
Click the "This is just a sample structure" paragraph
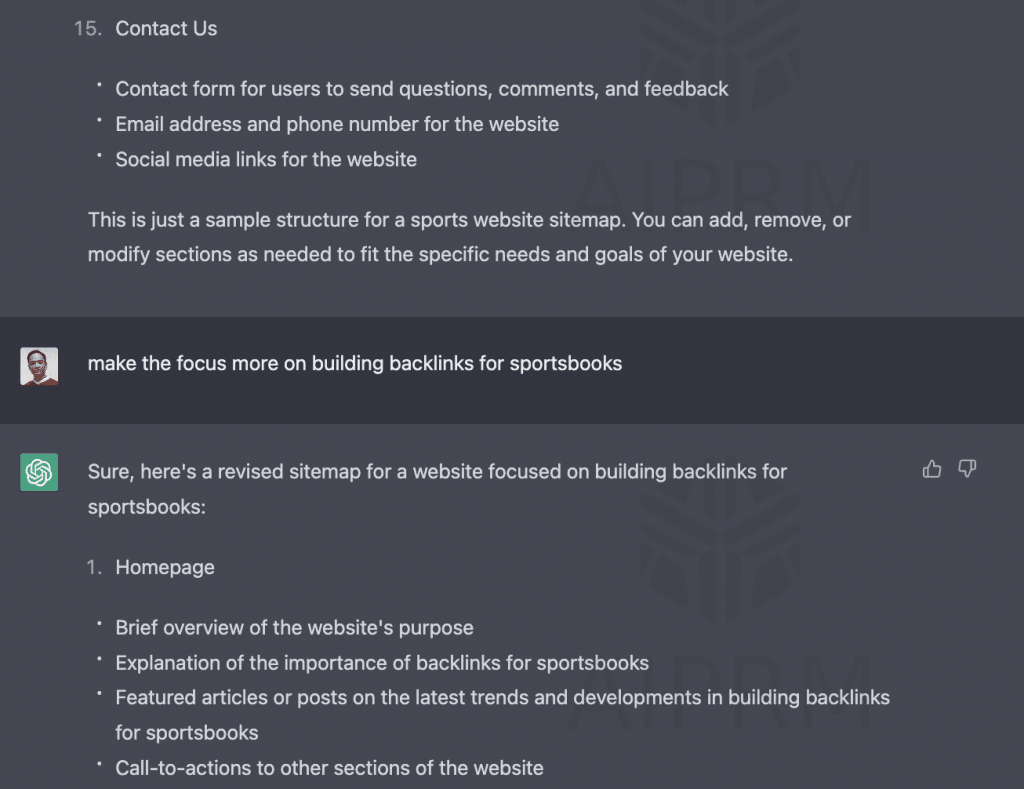[x=468, y=237]
